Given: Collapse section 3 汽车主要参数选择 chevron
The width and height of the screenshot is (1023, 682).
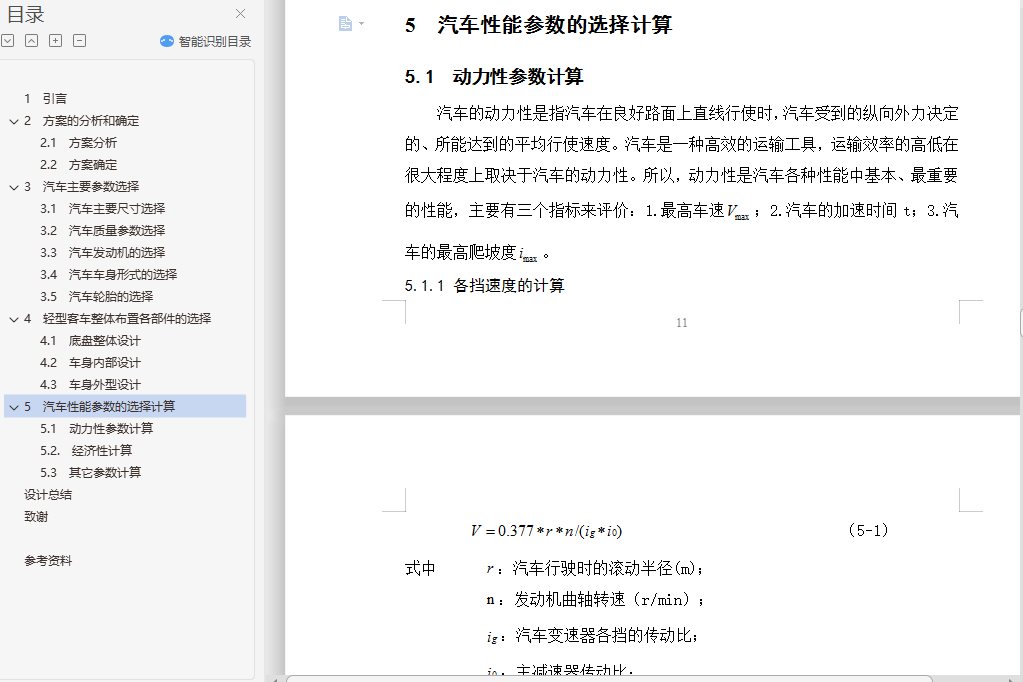Looking at the screenshot, I should click(x=14, y=187).
